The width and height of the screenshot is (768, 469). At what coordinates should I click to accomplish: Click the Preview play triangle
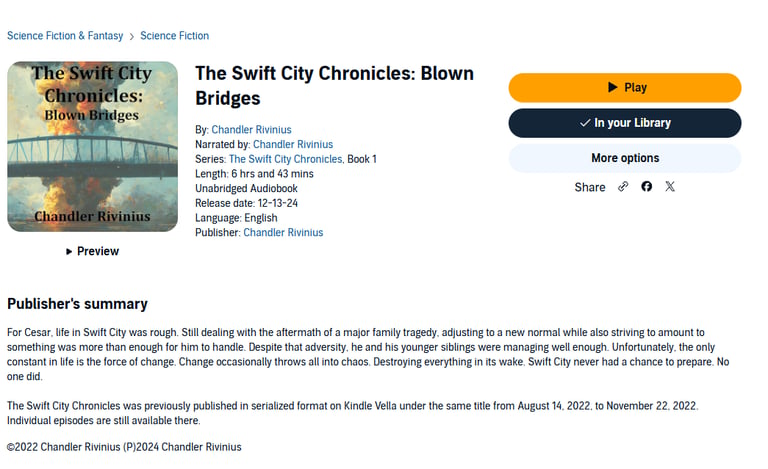[69, 252]
